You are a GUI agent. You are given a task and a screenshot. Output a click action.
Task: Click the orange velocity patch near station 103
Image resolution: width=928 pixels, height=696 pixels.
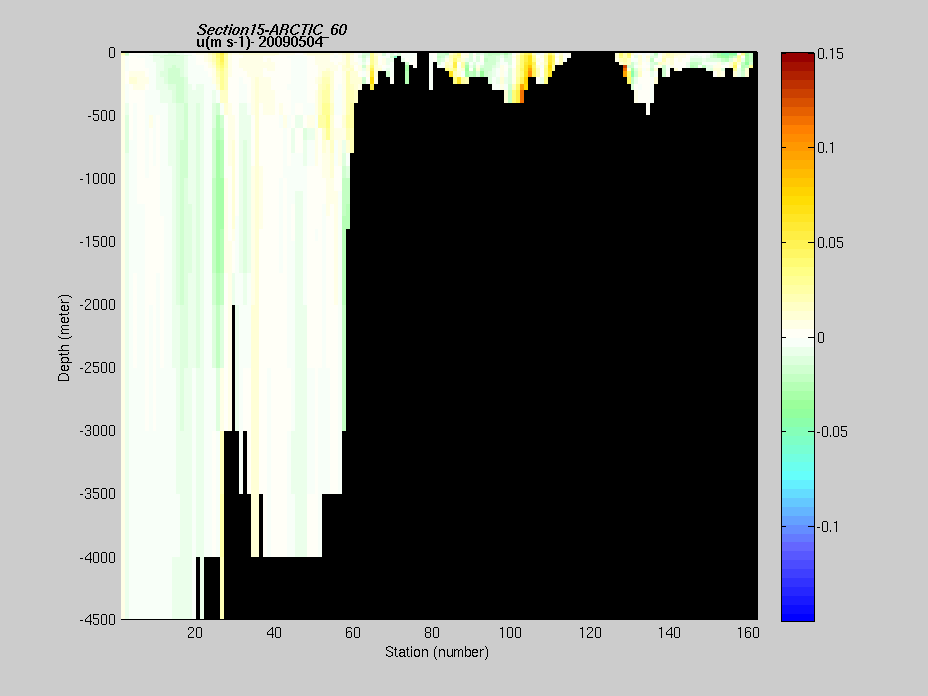pyautogui.click(x=522, y=94)
